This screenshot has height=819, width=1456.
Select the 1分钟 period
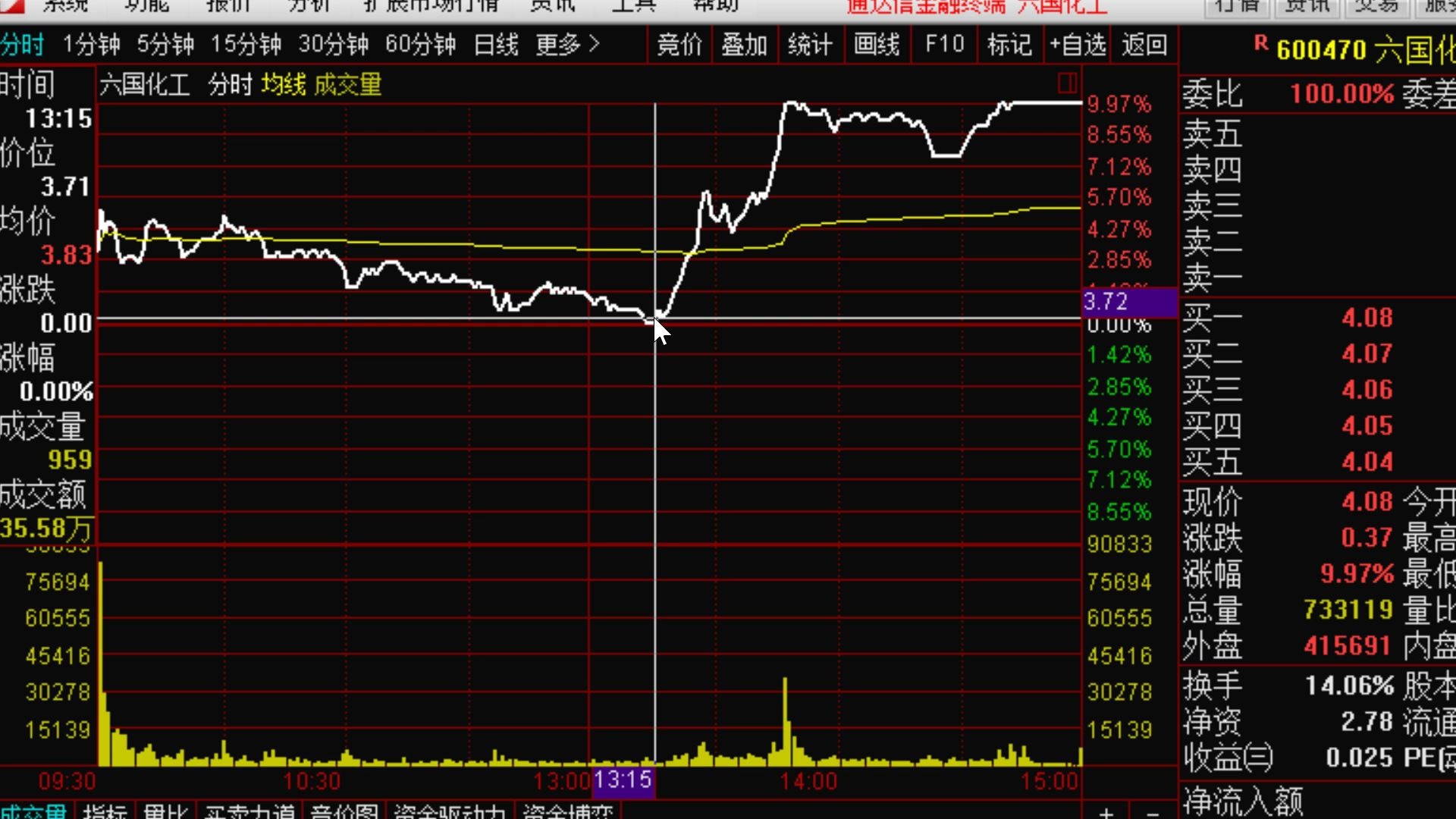92,45
